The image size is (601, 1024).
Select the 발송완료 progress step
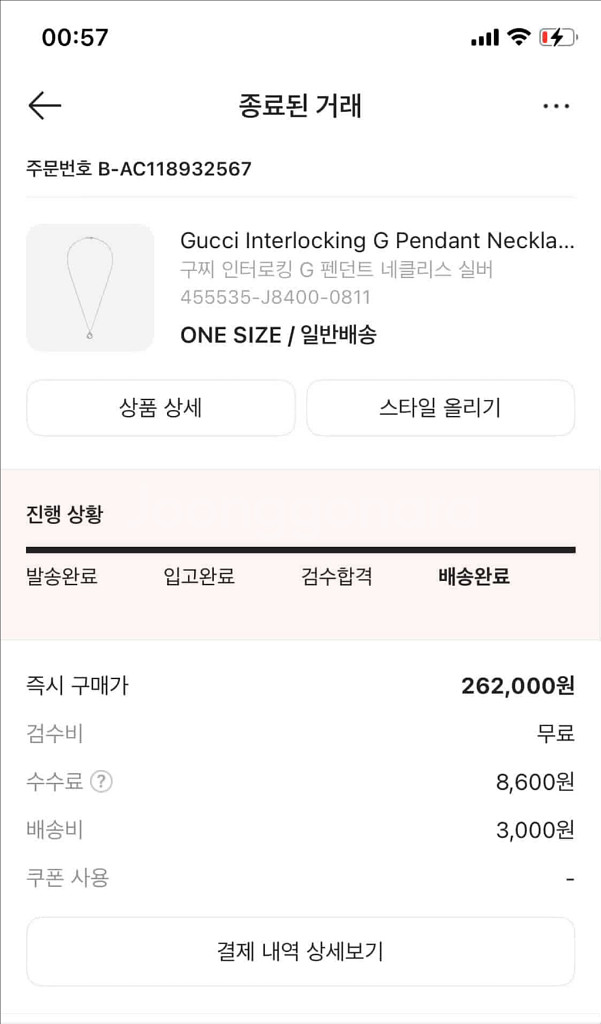tap(62, 577)
